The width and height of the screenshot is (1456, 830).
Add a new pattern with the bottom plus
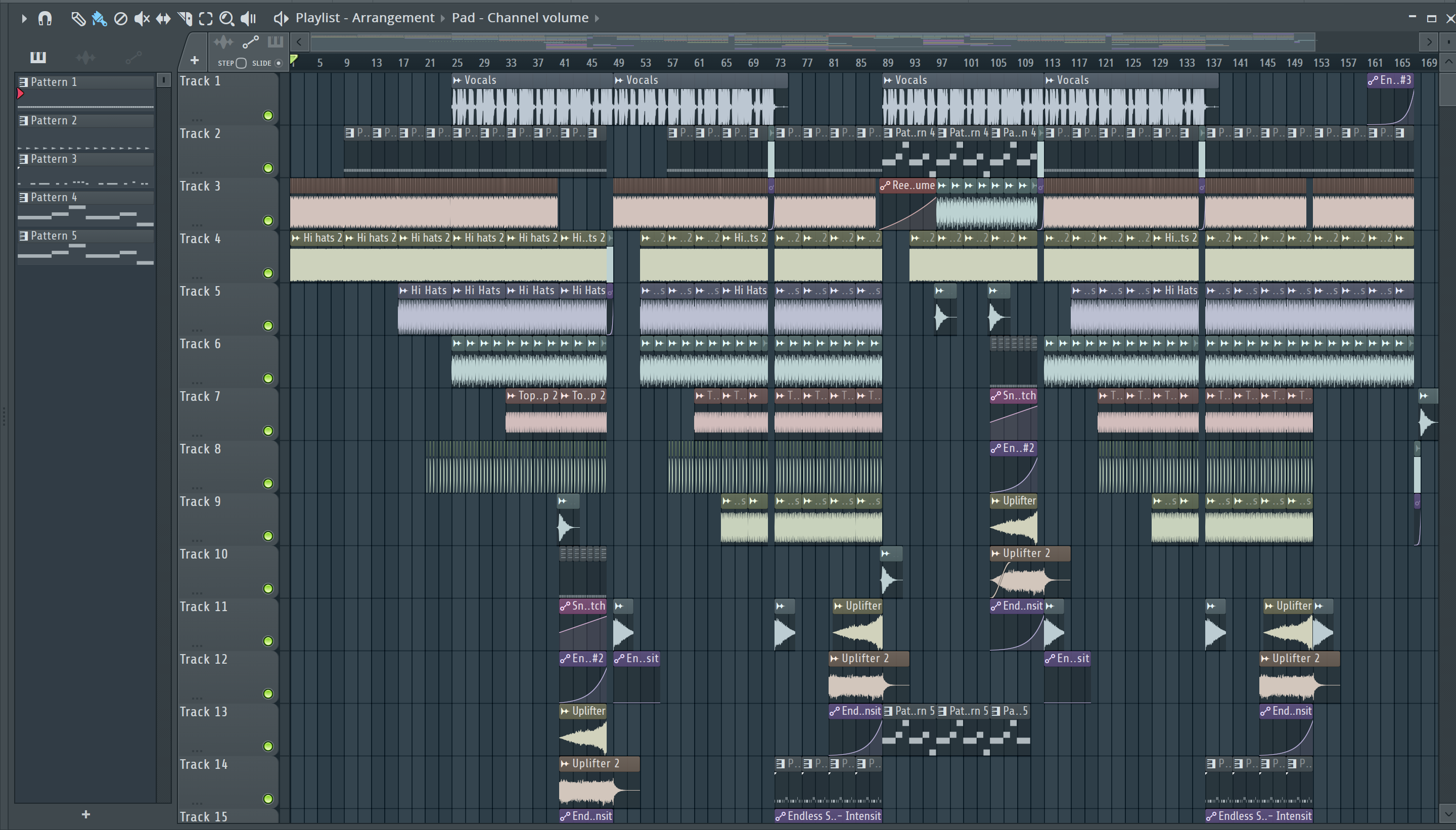tap(85, 814)
